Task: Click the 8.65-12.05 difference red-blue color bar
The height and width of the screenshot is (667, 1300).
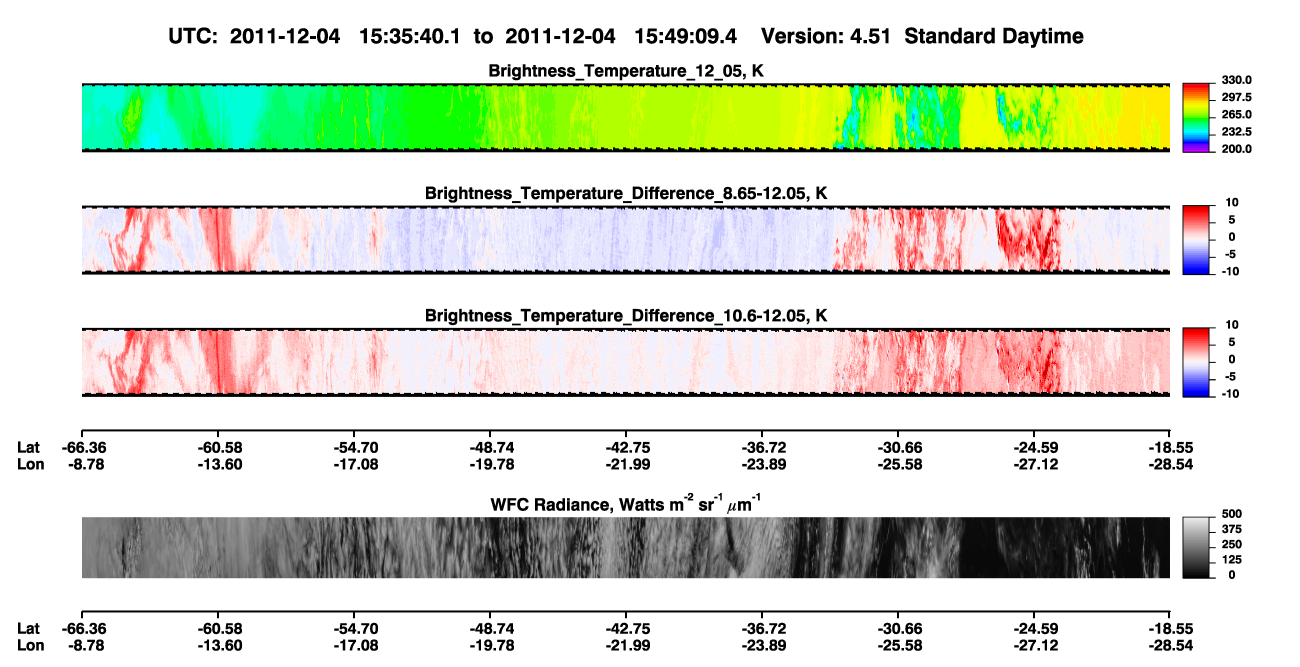Action: pyautogui.click(x=1198, y=238)
